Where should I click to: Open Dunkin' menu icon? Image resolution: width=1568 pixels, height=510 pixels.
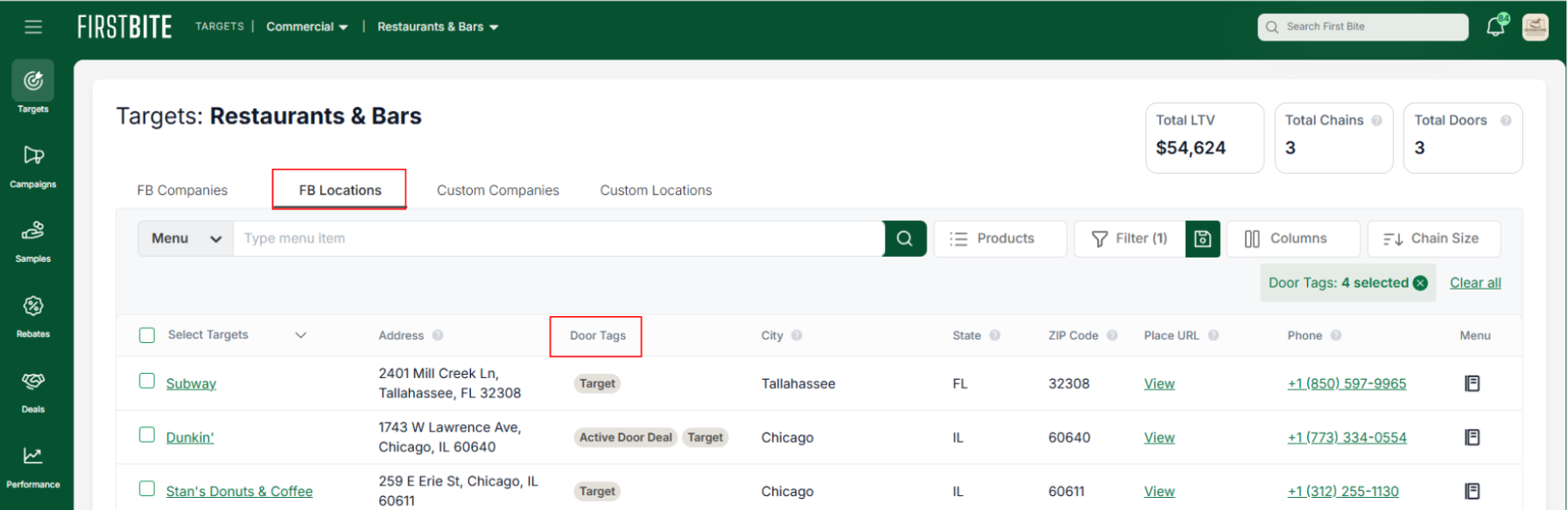click(x=1472, y=438)
